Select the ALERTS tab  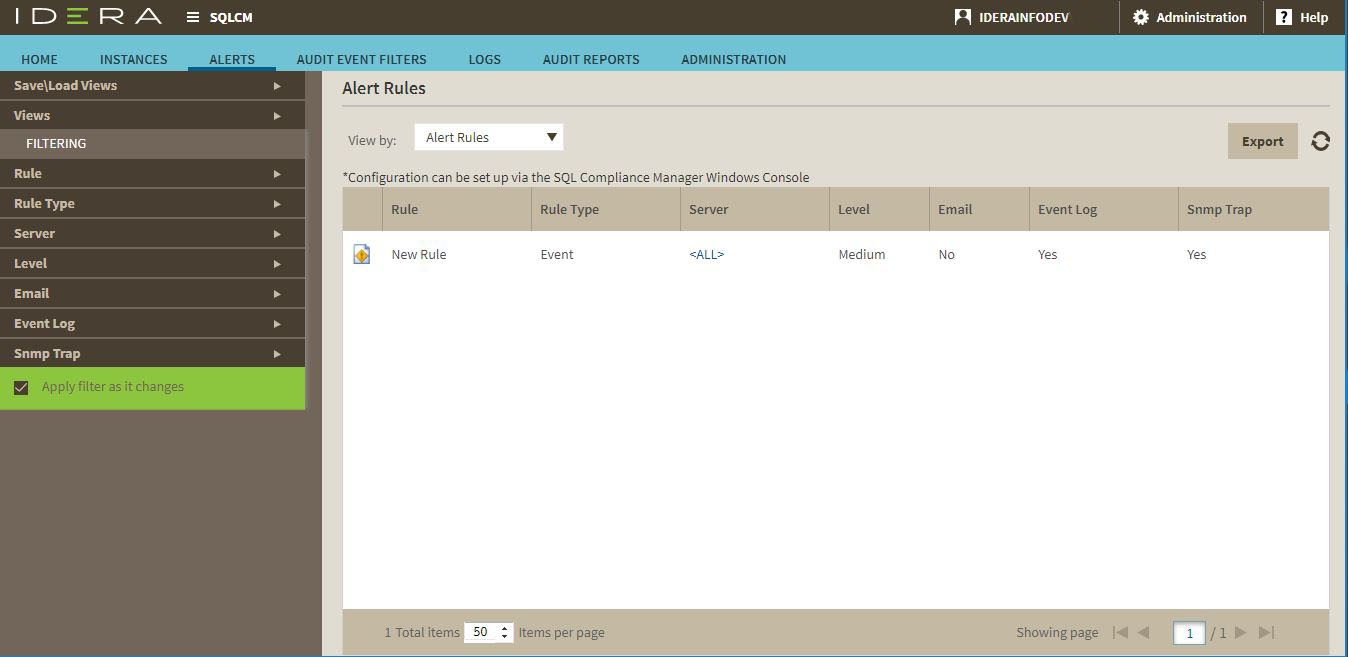(x=232, y=59)
